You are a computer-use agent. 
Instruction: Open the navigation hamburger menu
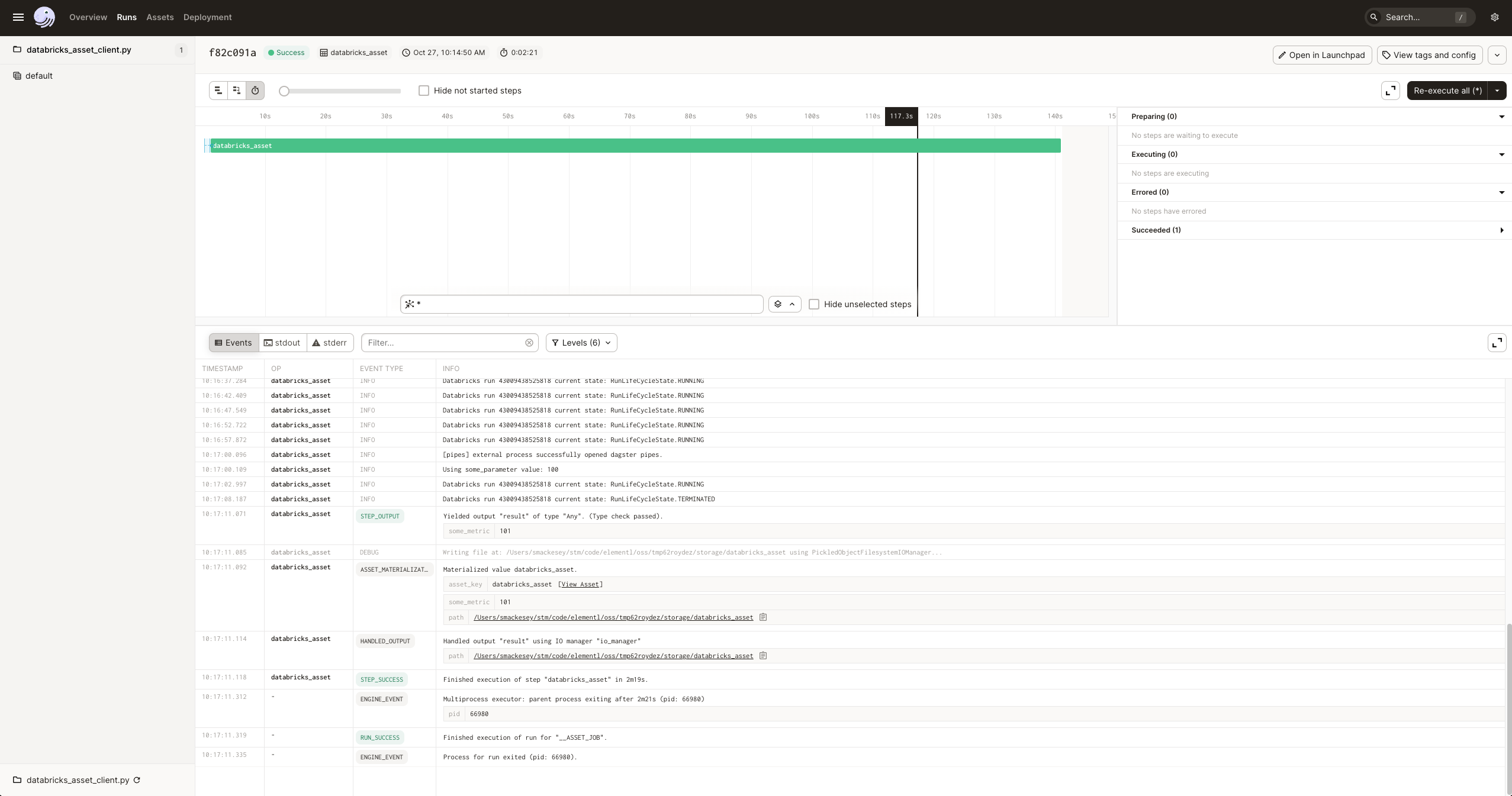click(18, 17)
